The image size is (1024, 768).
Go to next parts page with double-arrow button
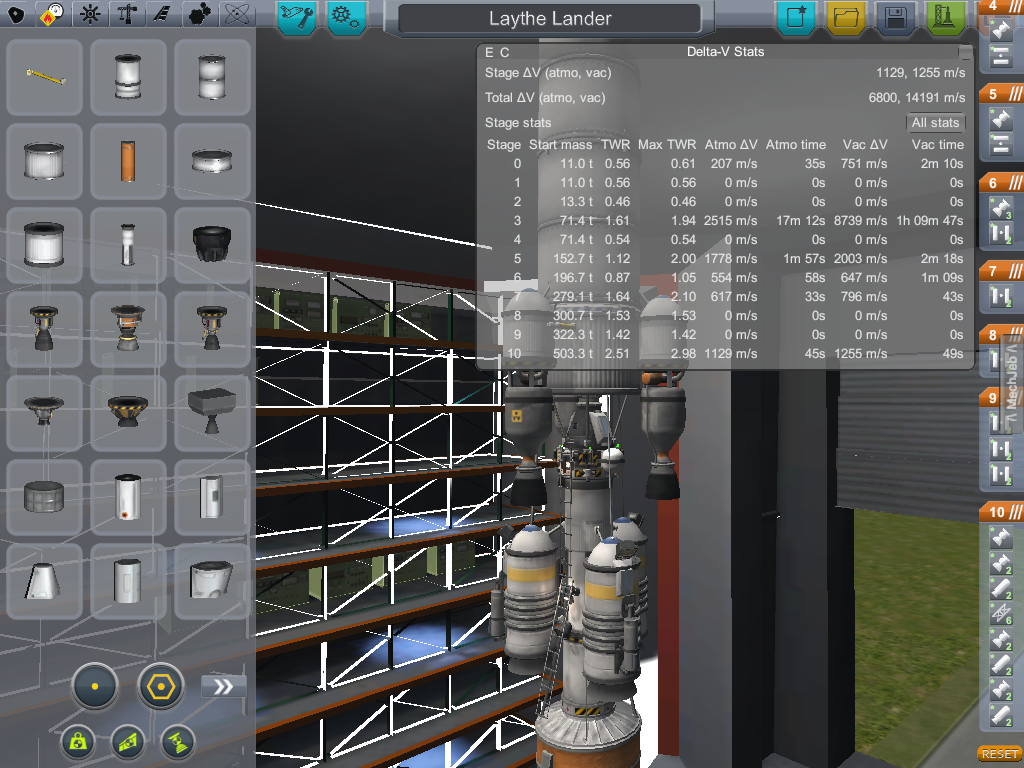coord(223,686)
